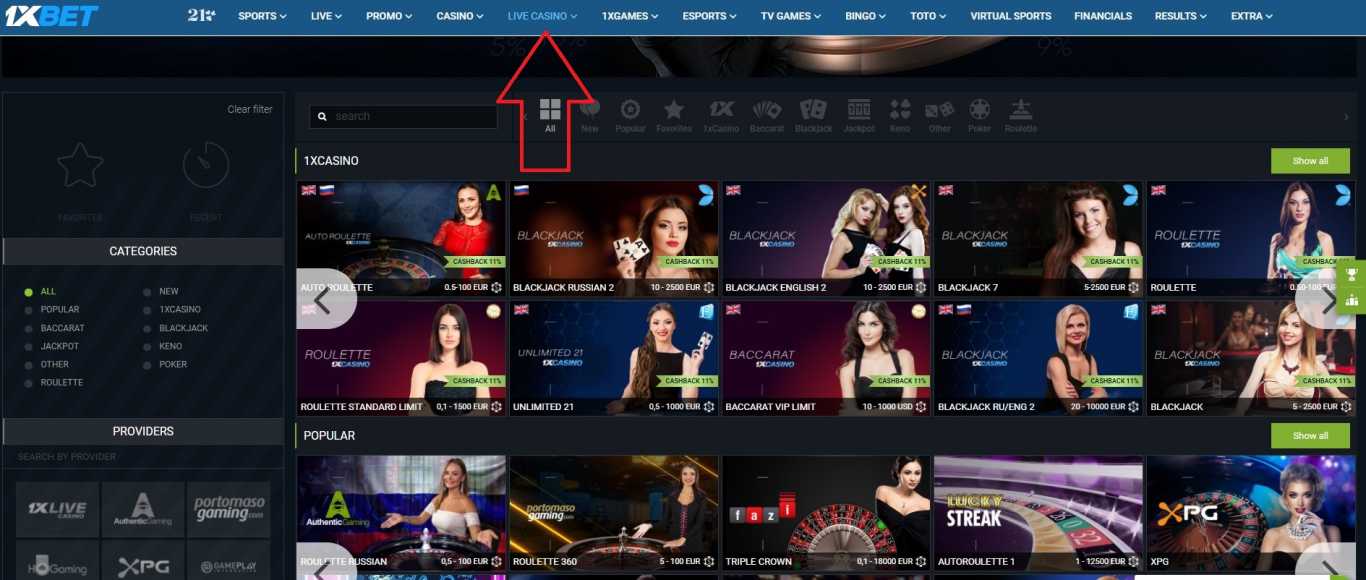The image size is (1366, 580).
Task: Select the All games grid icon
Action: (550, 110)
